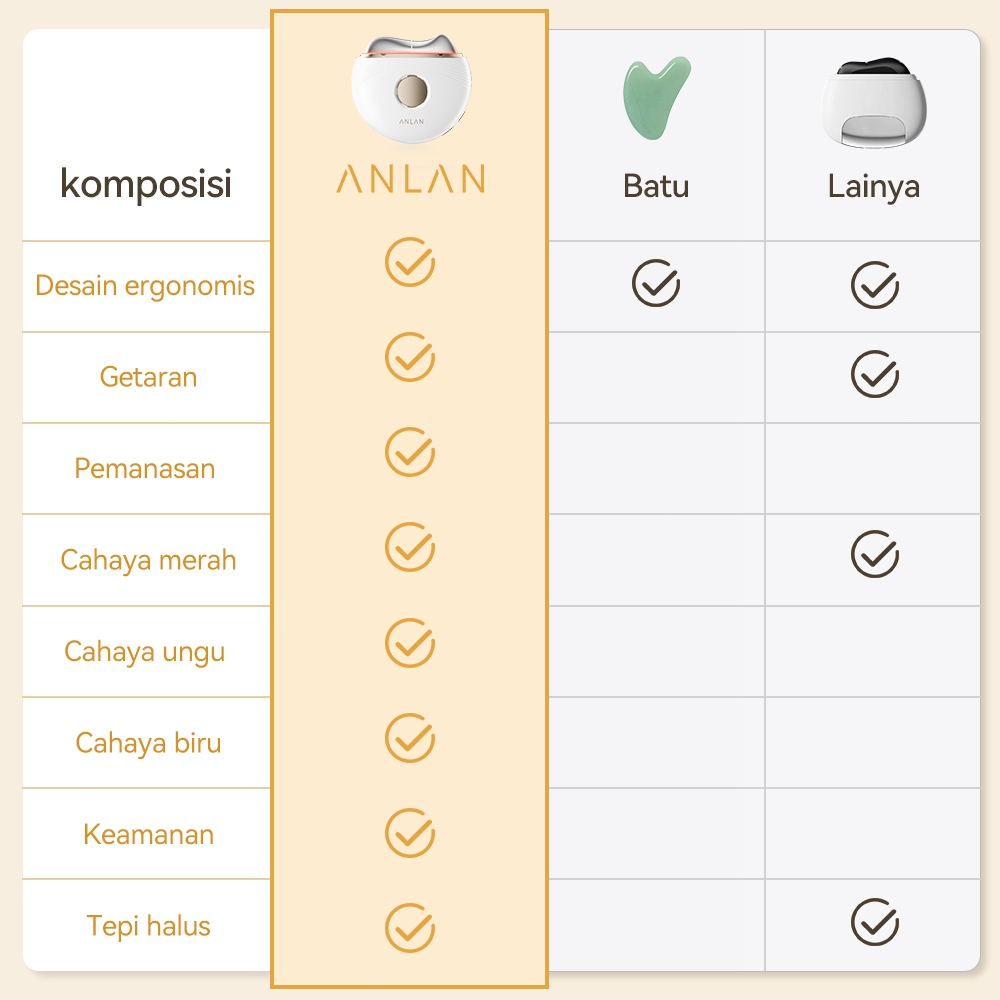Click the ANLAN checkmark for Keamanan
1000x1000 pixels.
410,832
